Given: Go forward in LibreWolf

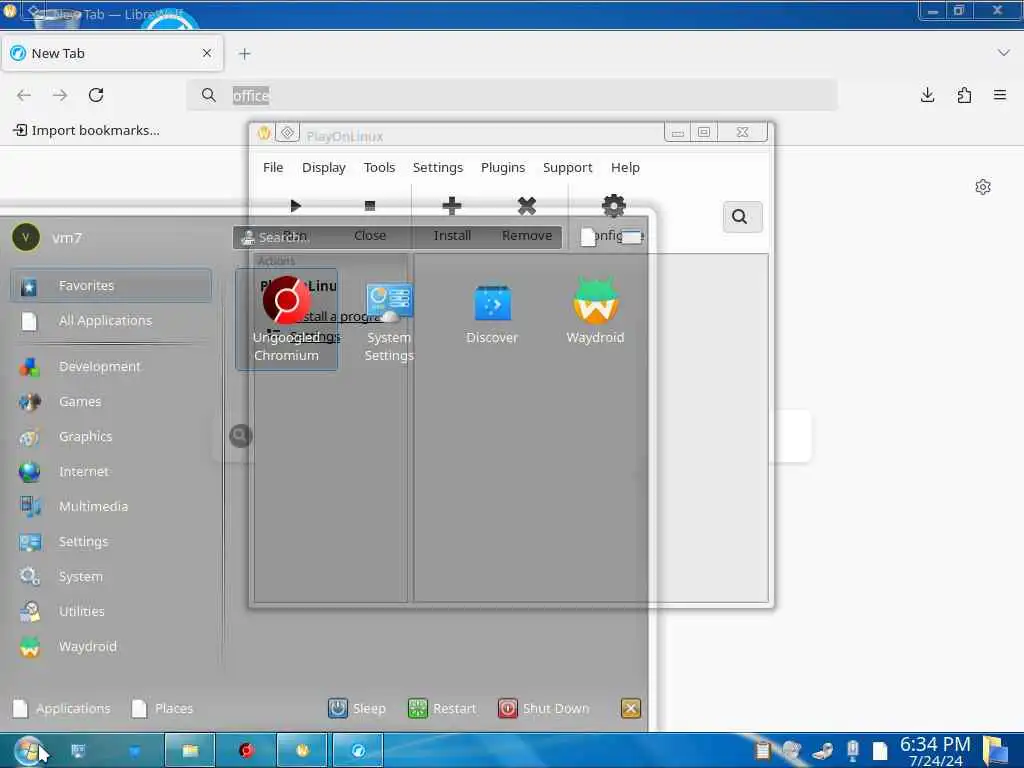Looking at the screenshot, I should tap(60, 95).
